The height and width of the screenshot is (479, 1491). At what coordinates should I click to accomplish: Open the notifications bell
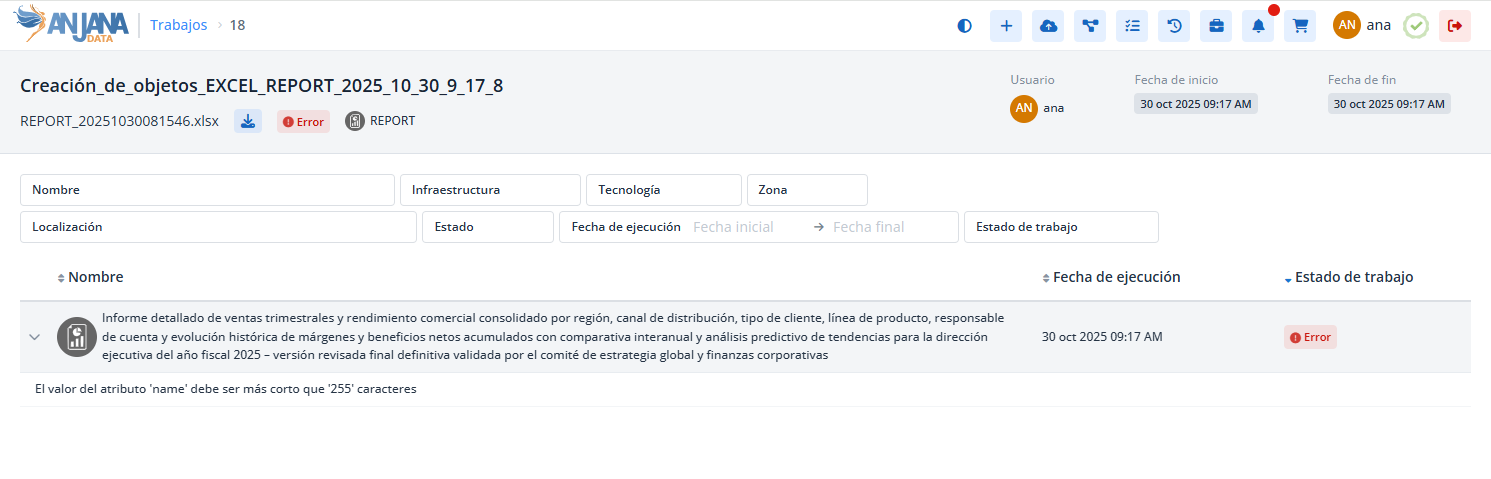1258,26
